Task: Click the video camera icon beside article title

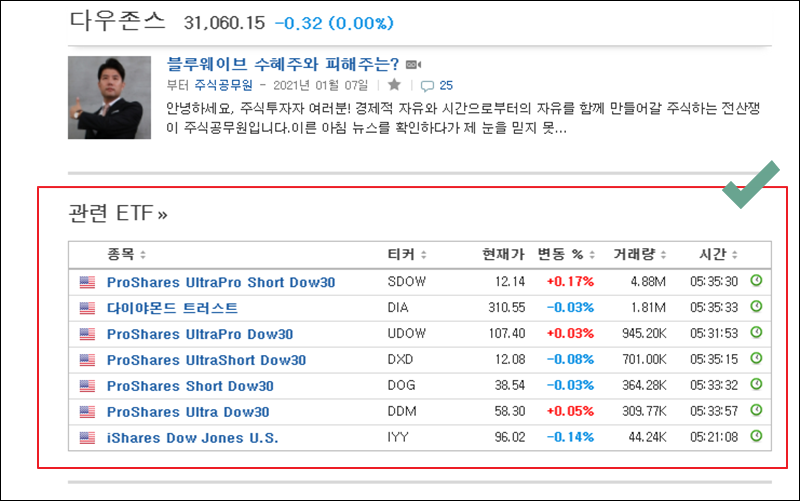Action: (413, 65)
